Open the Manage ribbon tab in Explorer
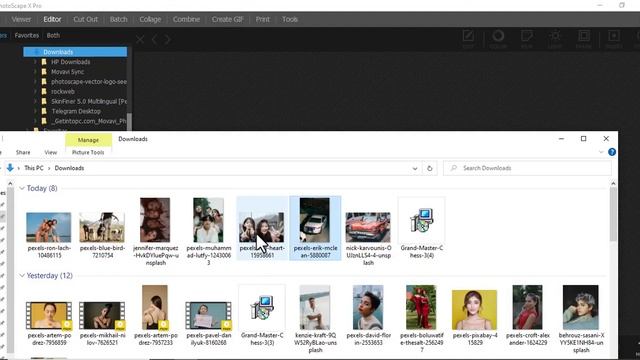This screenshot has width=640, height=360. point(88,140)
